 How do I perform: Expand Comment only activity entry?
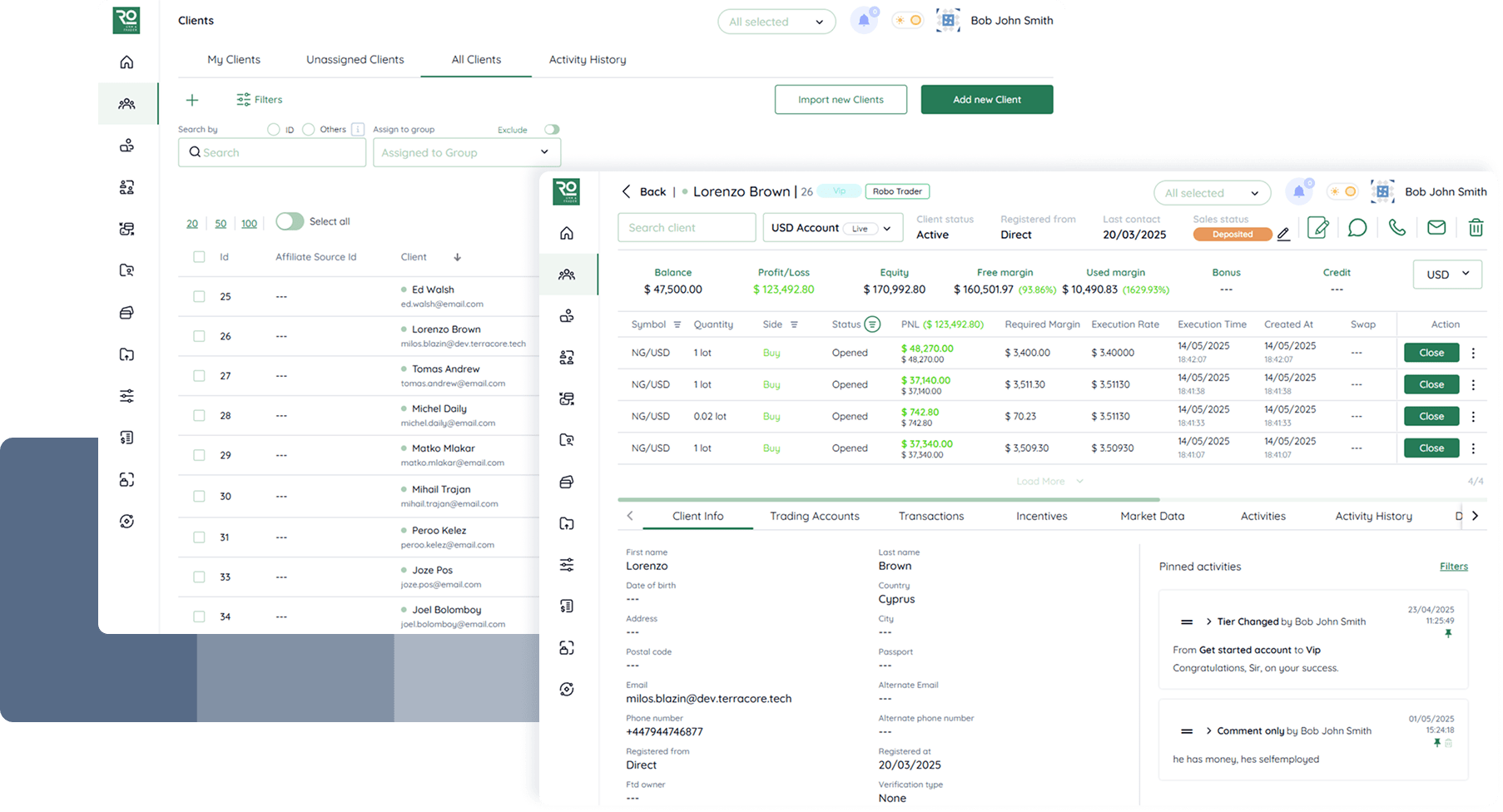(1208, 731)
